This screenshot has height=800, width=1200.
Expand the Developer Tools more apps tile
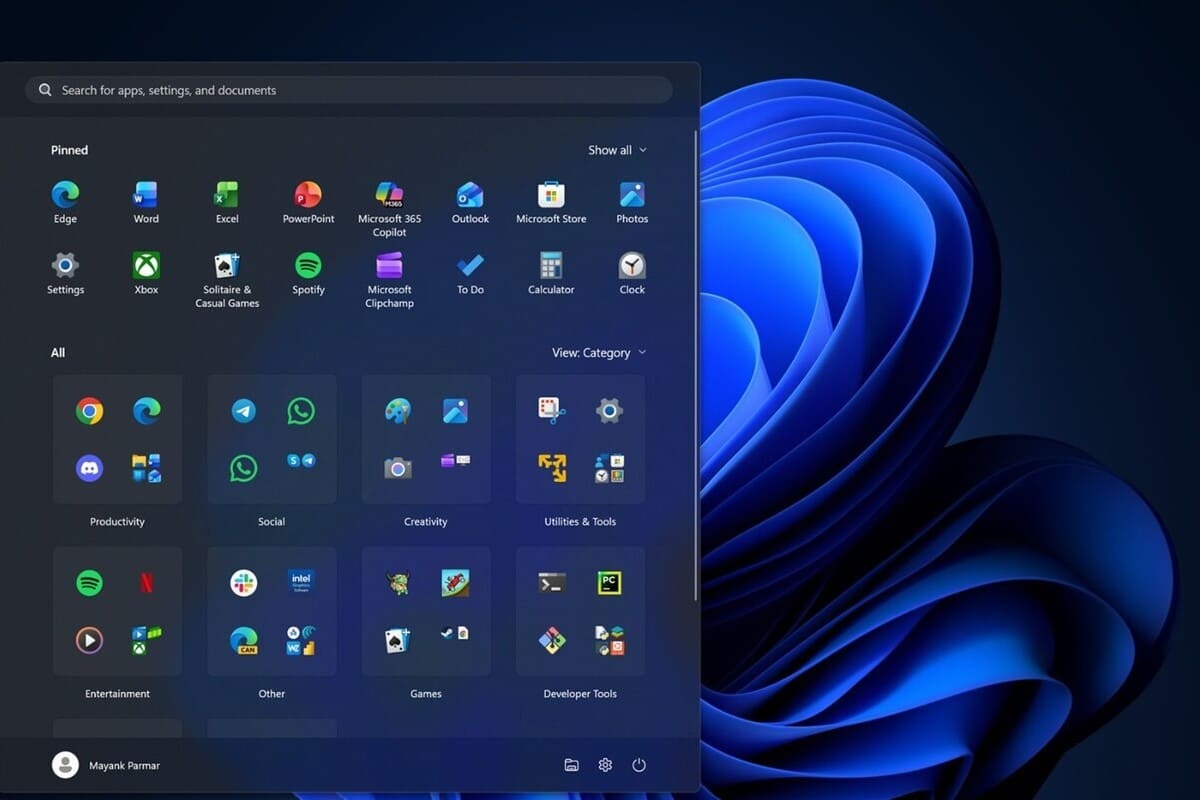(609, 640)
